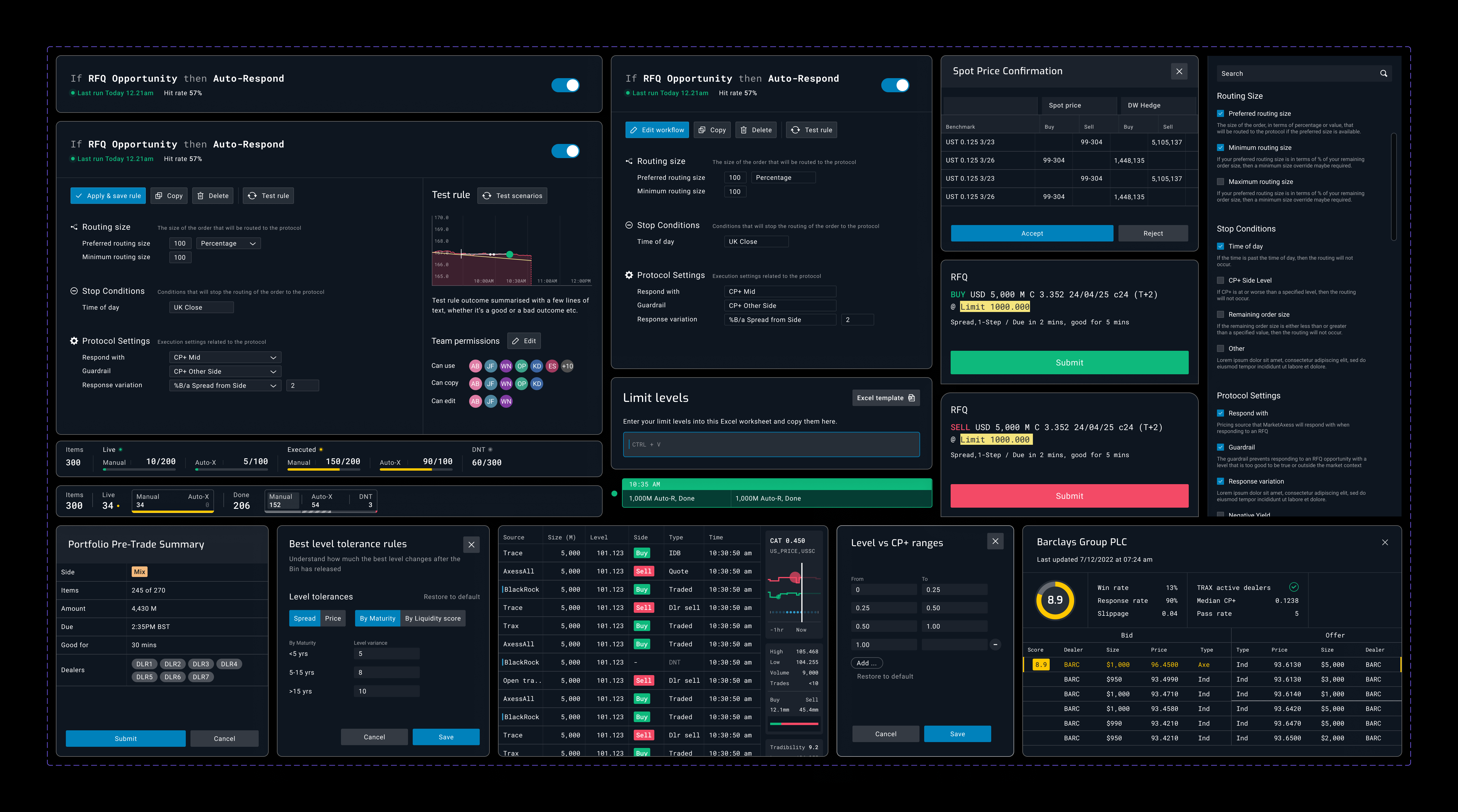Uncheck Preferred routing size checkbox
Viewport: 1458px width, 812px height.
point(1220,114)
